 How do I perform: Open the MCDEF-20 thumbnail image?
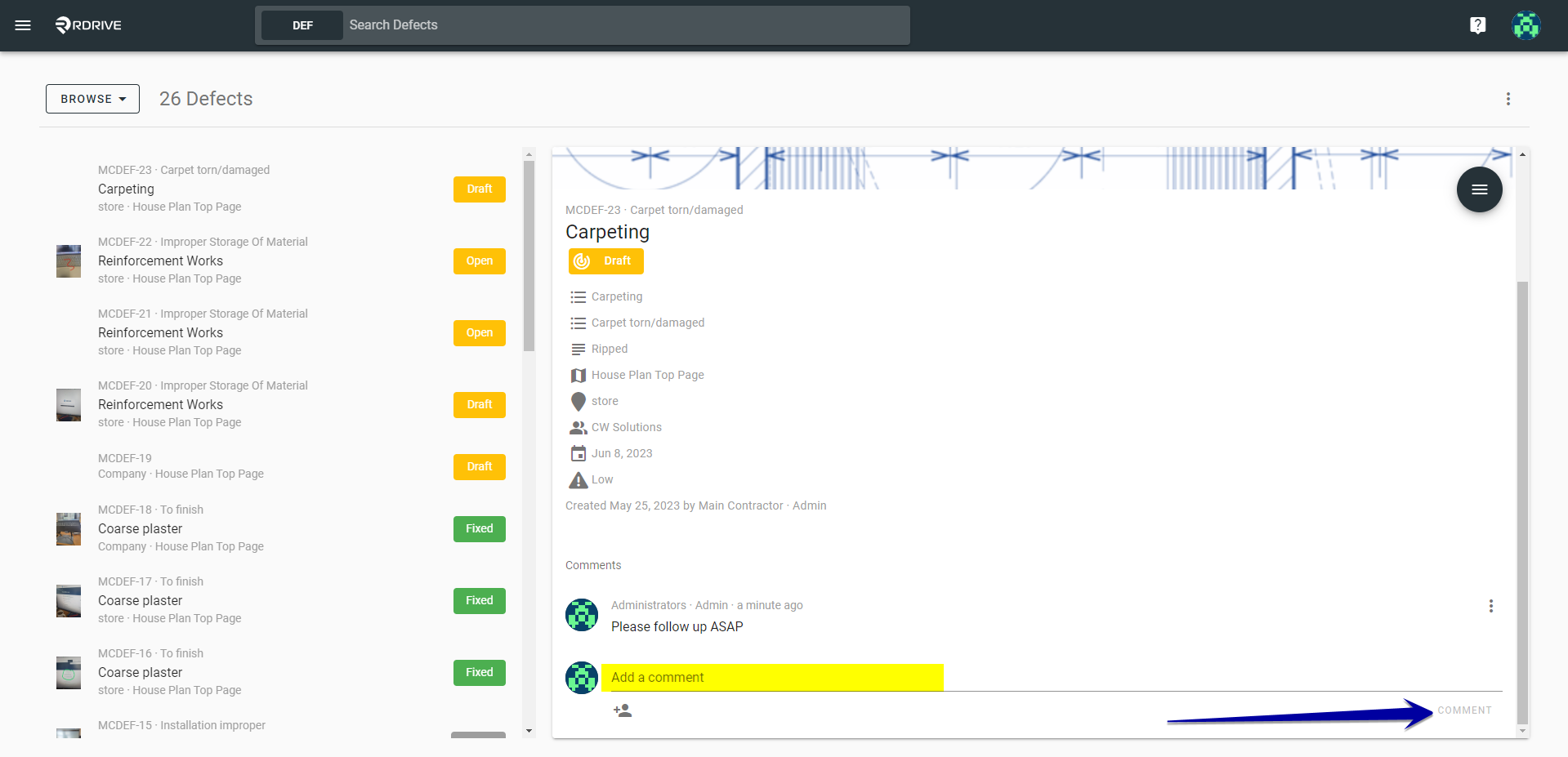[69, 405]
